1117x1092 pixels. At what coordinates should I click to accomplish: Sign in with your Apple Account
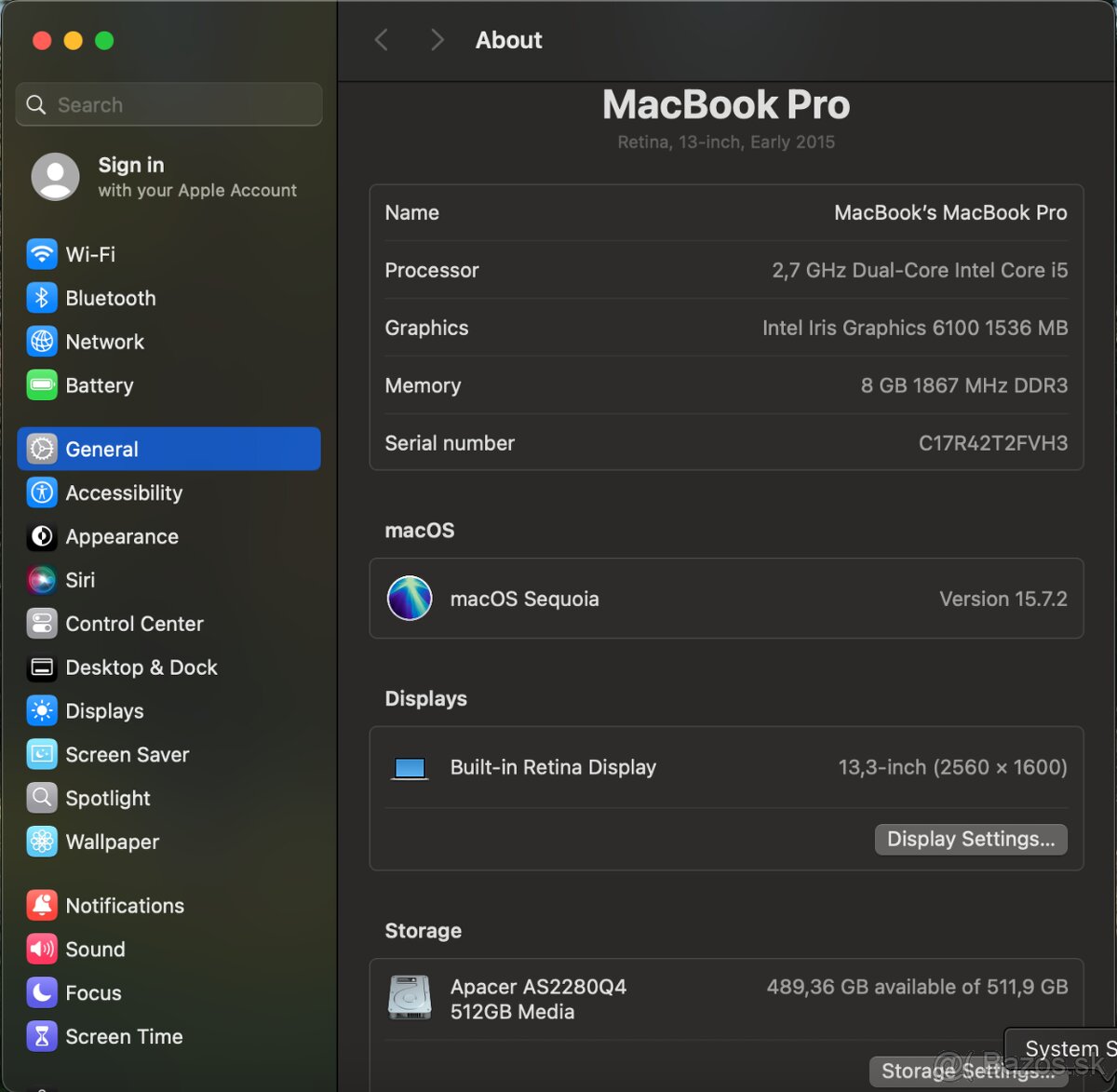(x=168, y=177)
